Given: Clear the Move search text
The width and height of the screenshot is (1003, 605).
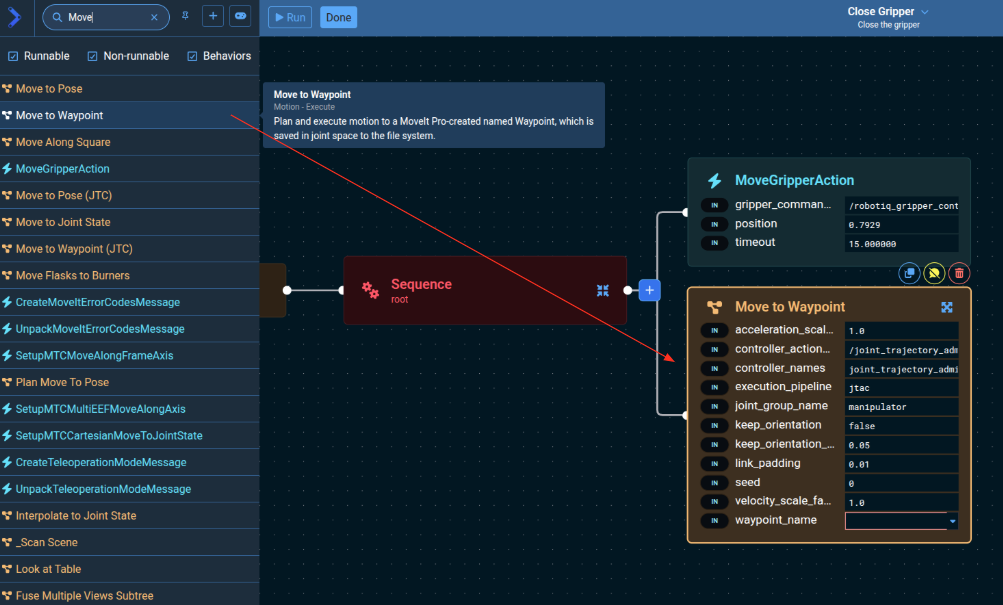Looking at the screenshot, I should point(153,17).
